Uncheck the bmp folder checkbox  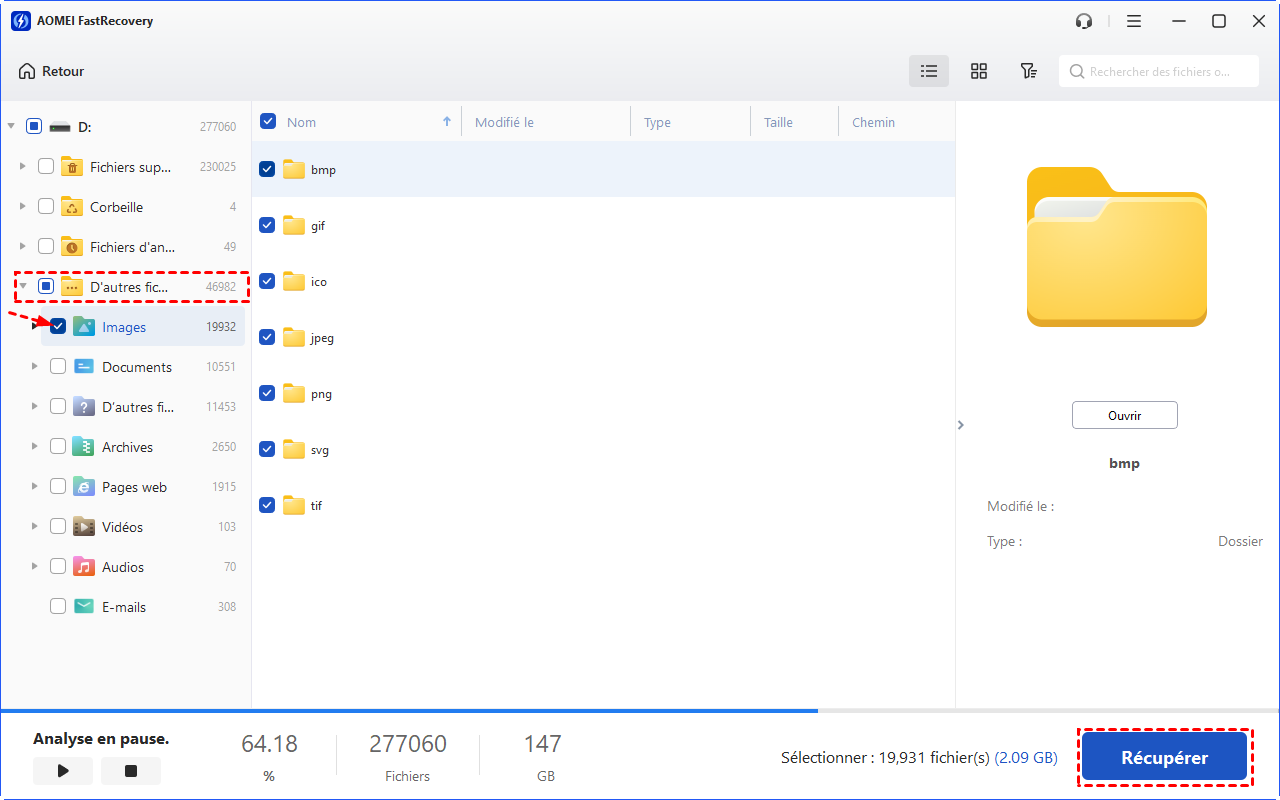267,169
